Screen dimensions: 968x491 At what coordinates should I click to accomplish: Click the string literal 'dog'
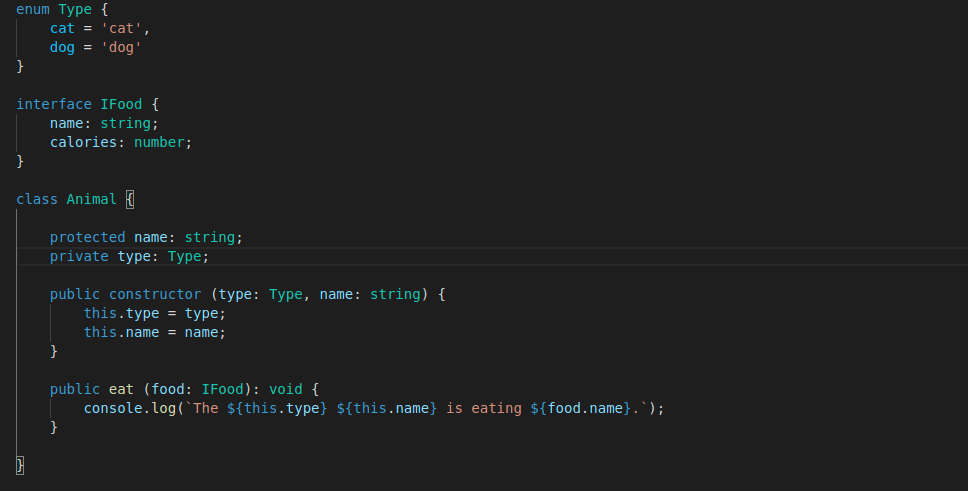coord(121,48)
